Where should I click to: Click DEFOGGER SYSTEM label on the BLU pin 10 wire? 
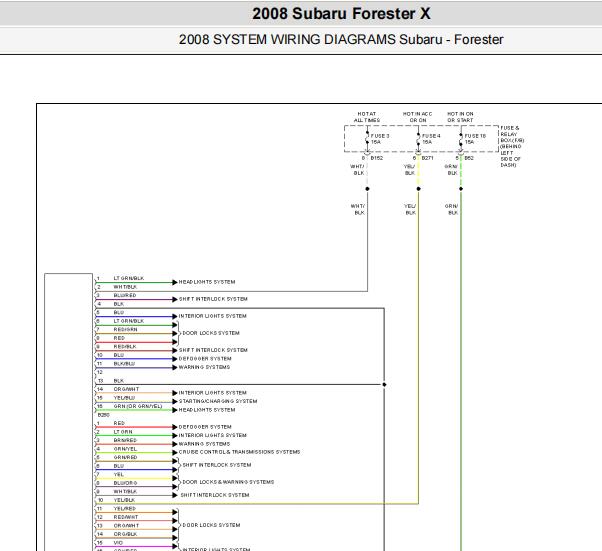click(205, 359)
